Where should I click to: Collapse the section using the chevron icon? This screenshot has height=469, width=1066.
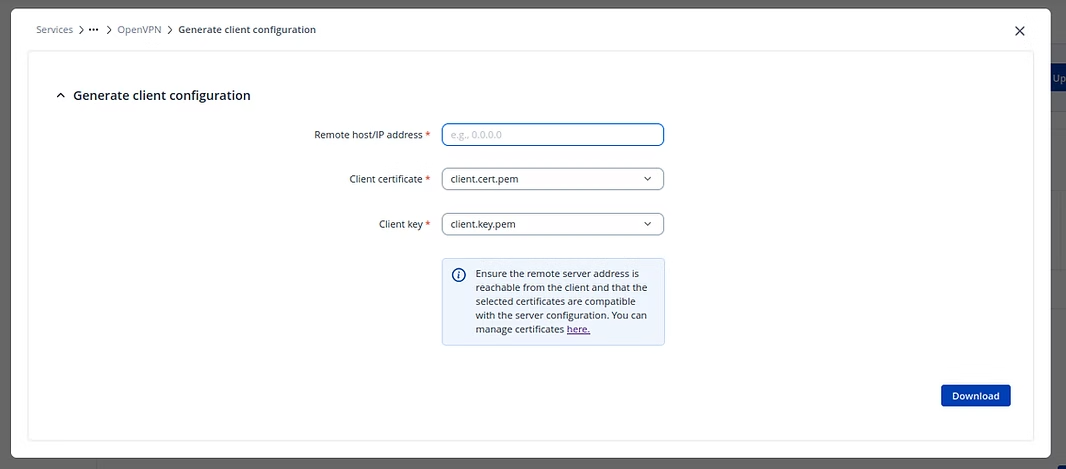click(x=60, y=96)
